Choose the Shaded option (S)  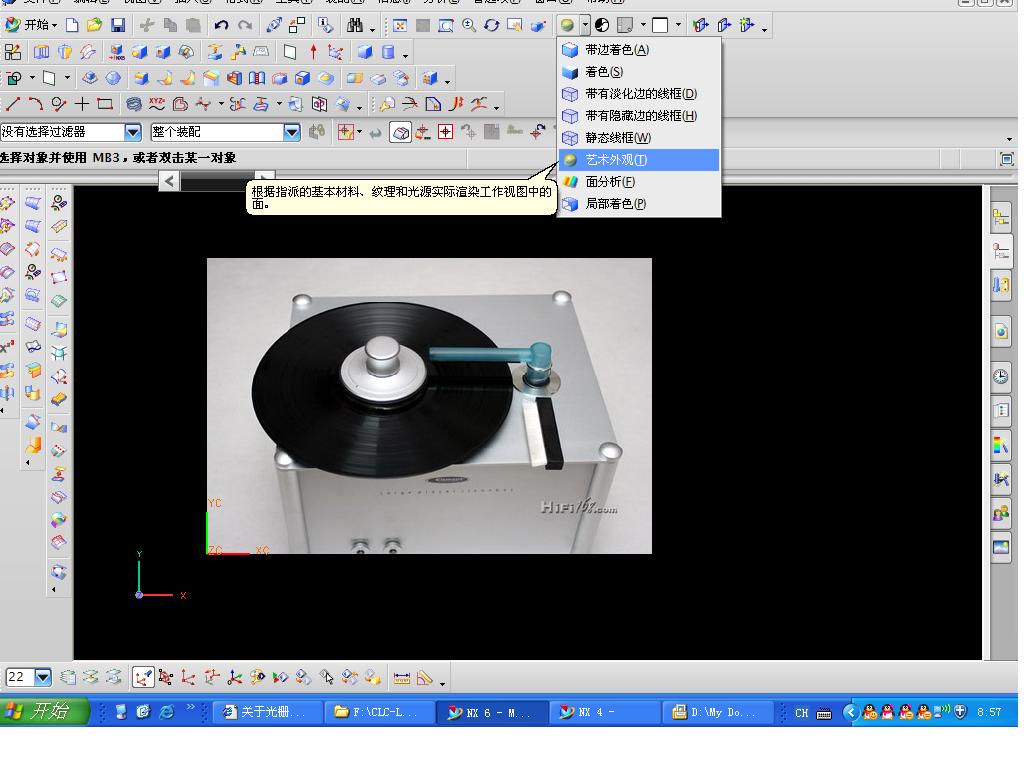639,72
